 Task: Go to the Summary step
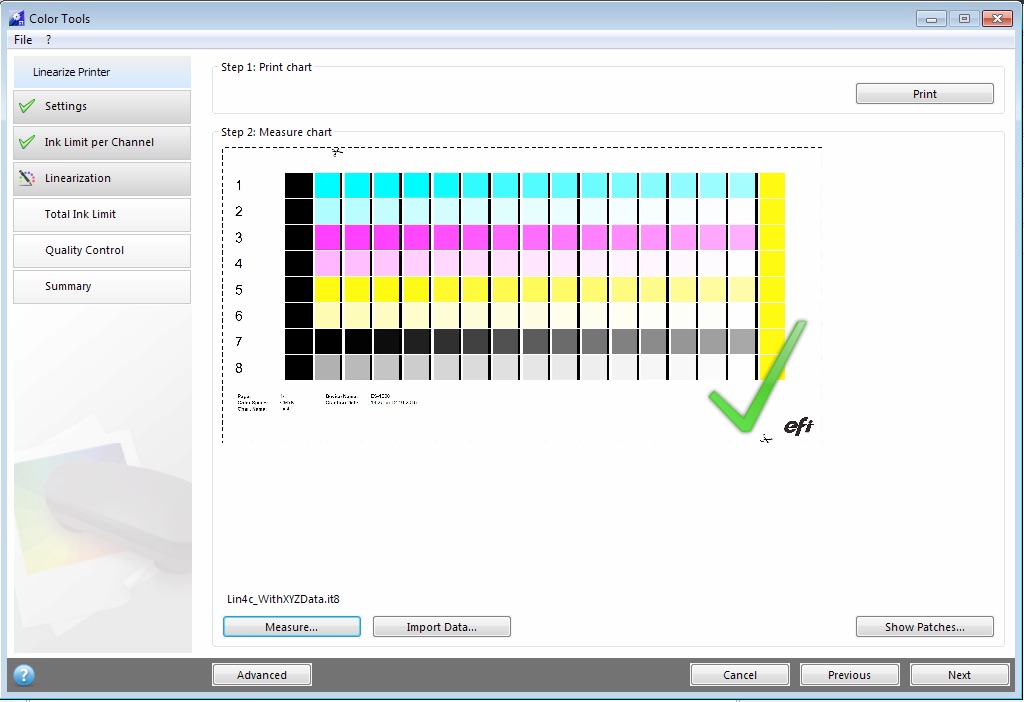click(x=102, y=286)
